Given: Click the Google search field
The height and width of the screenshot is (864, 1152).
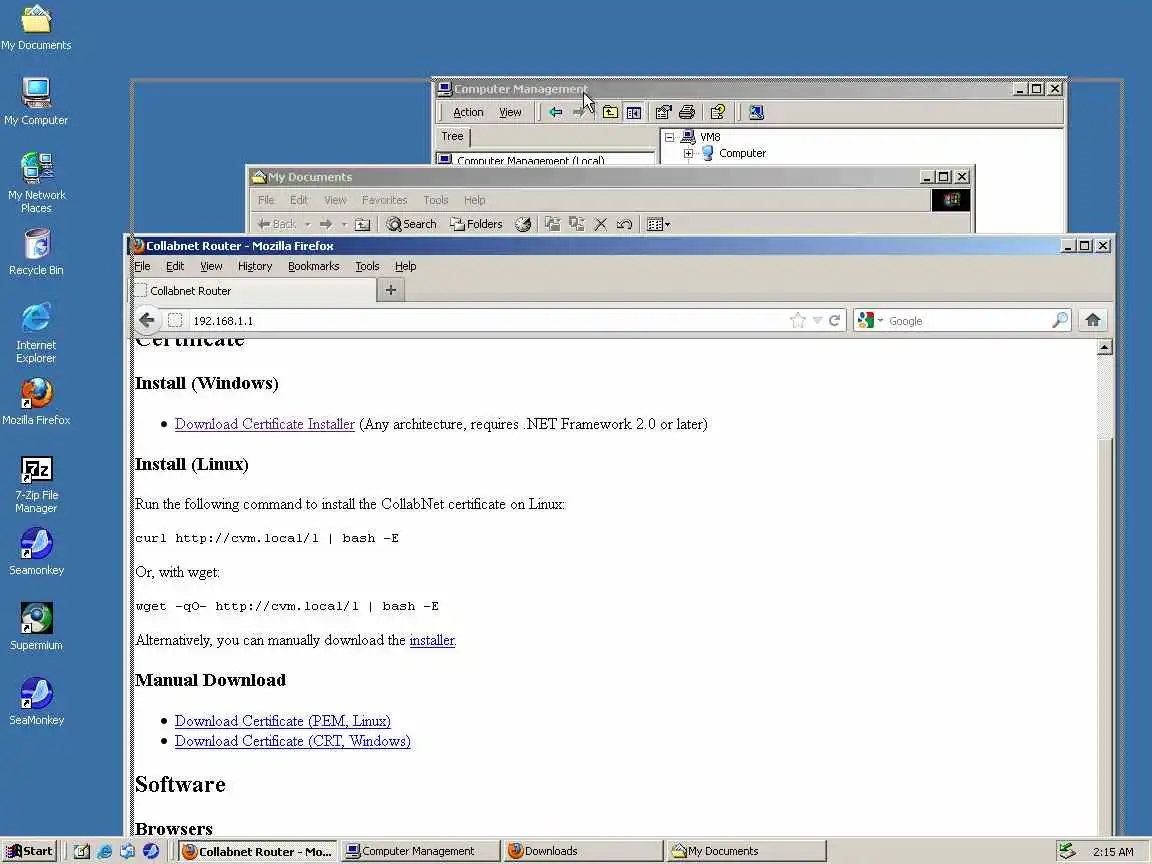Looking at the screenshot, I should click(x=968, y=321).
